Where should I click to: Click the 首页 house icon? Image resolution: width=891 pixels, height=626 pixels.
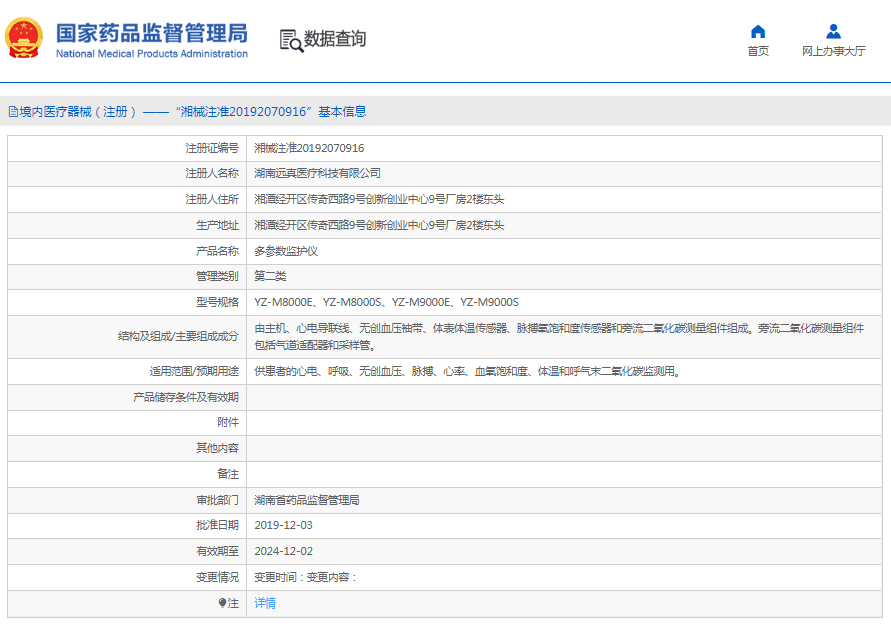point(758,31)
